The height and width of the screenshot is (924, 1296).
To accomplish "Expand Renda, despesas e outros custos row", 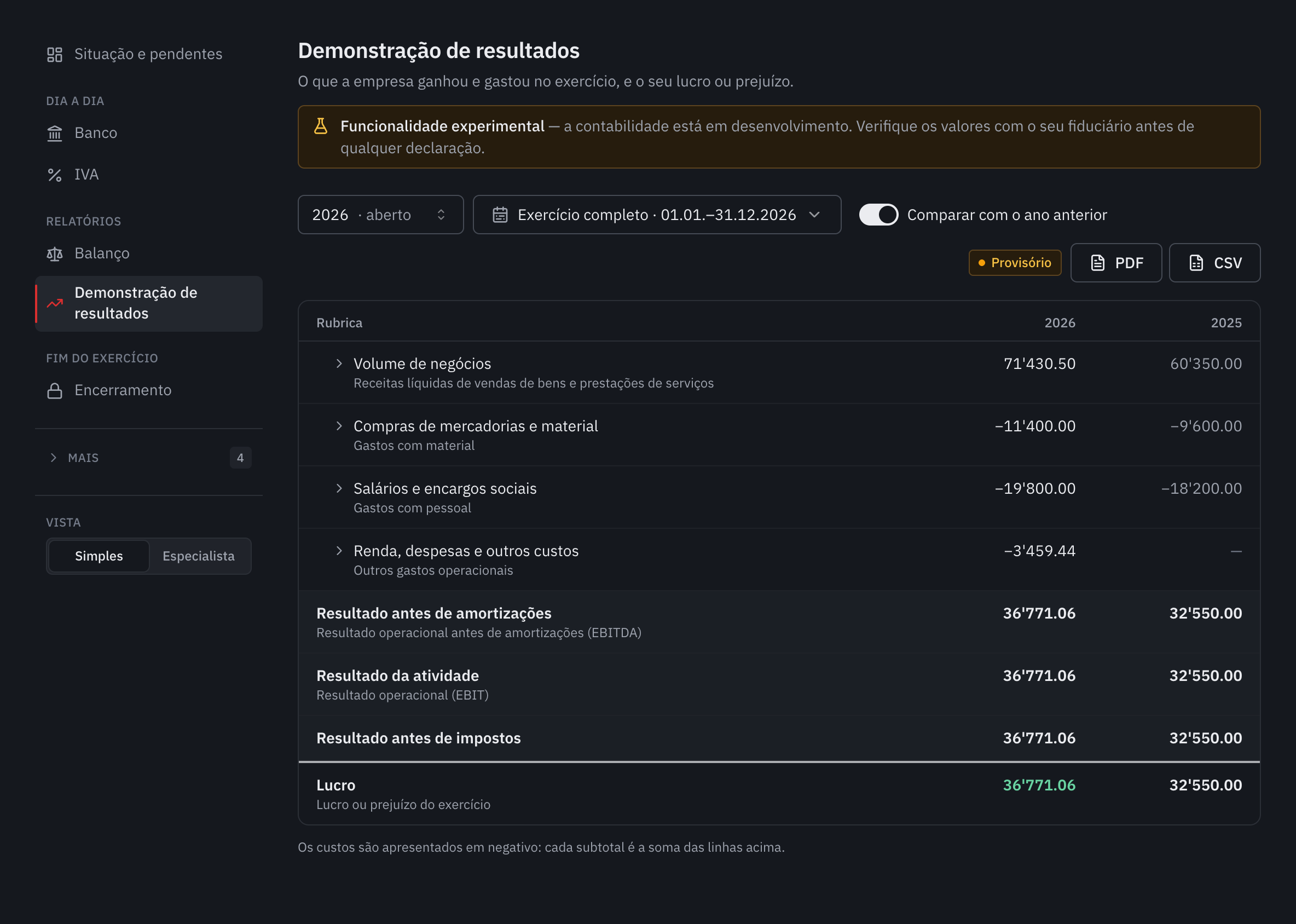I will 339,551.
